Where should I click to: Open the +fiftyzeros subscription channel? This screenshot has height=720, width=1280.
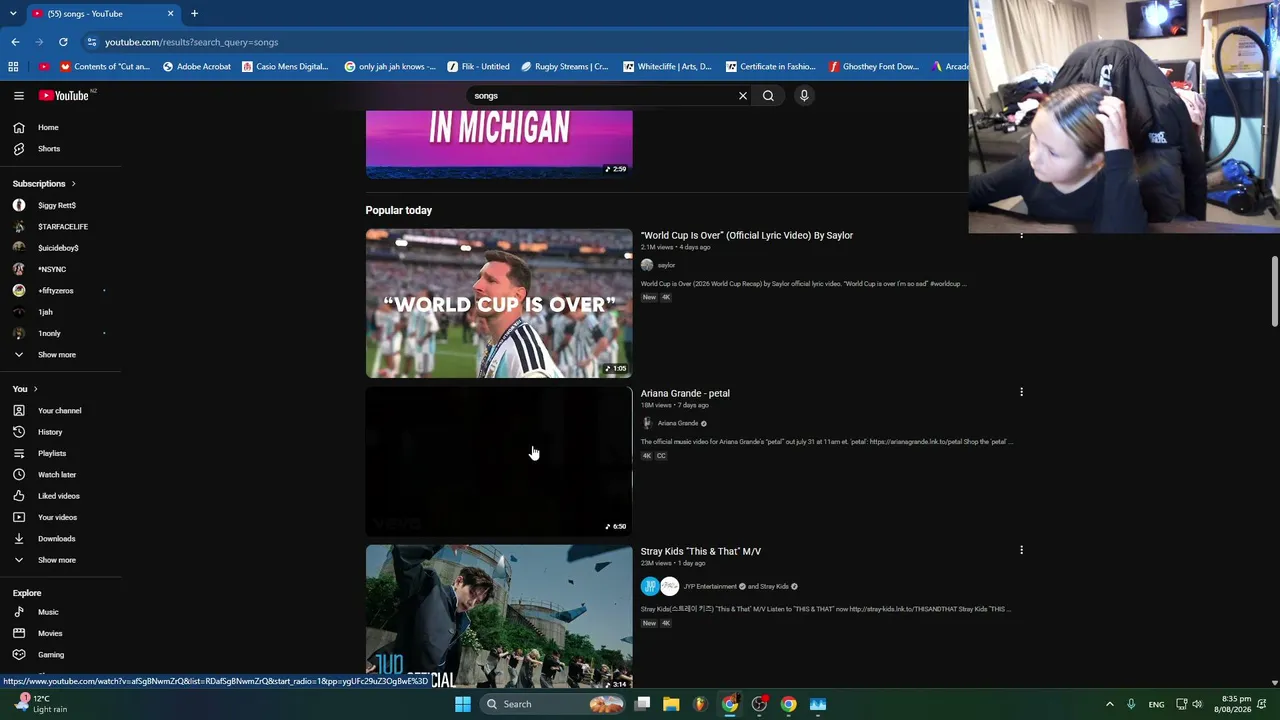[61, 291]
